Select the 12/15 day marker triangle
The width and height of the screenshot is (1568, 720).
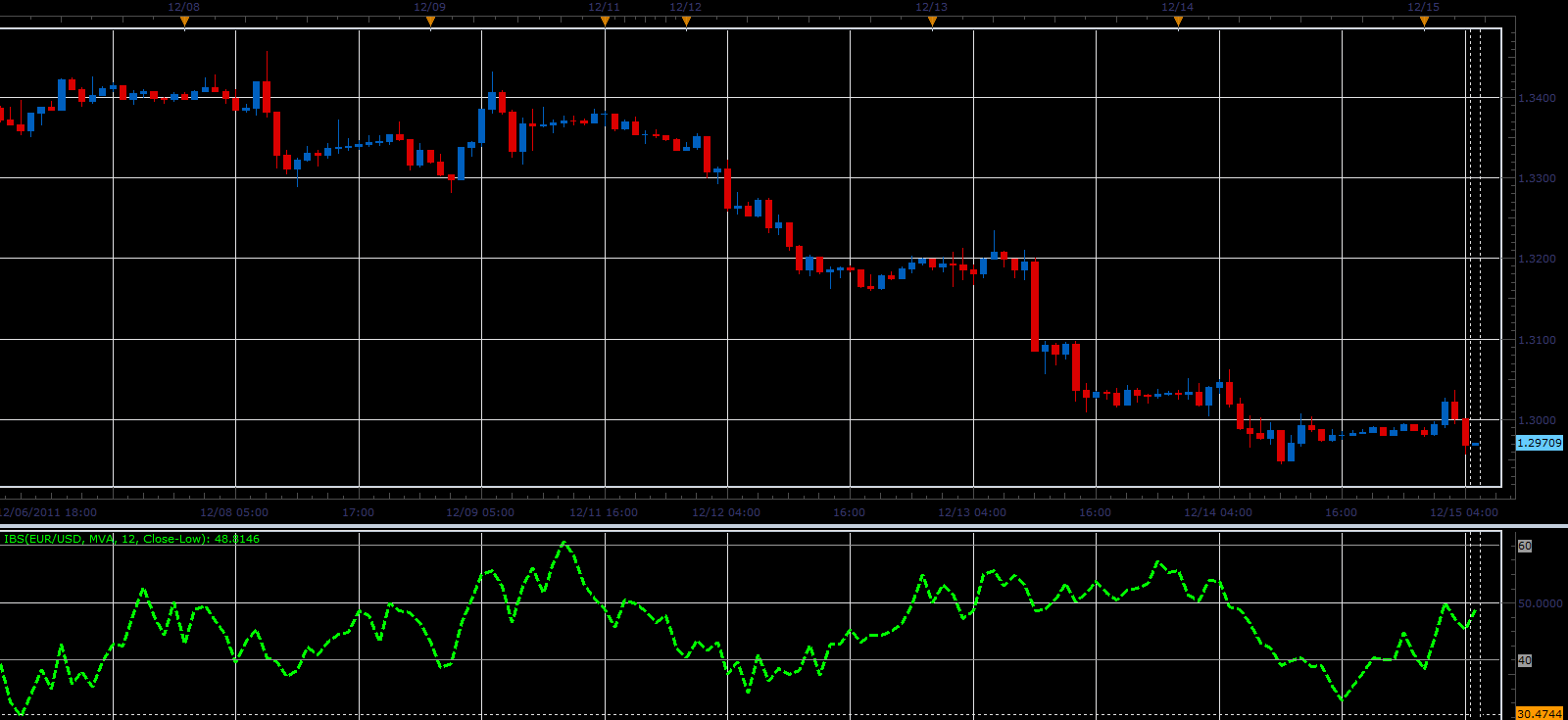pyautogui.click(x=1424, y=24)
